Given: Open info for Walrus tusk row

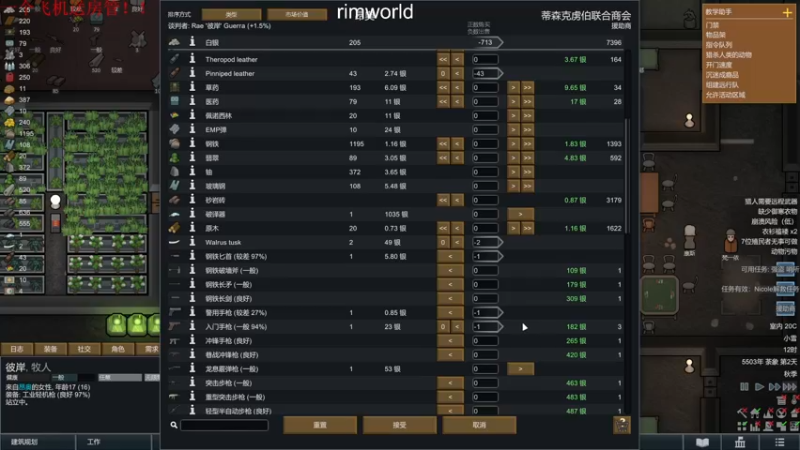Looking at the screenshot, I should coord(192,242).
